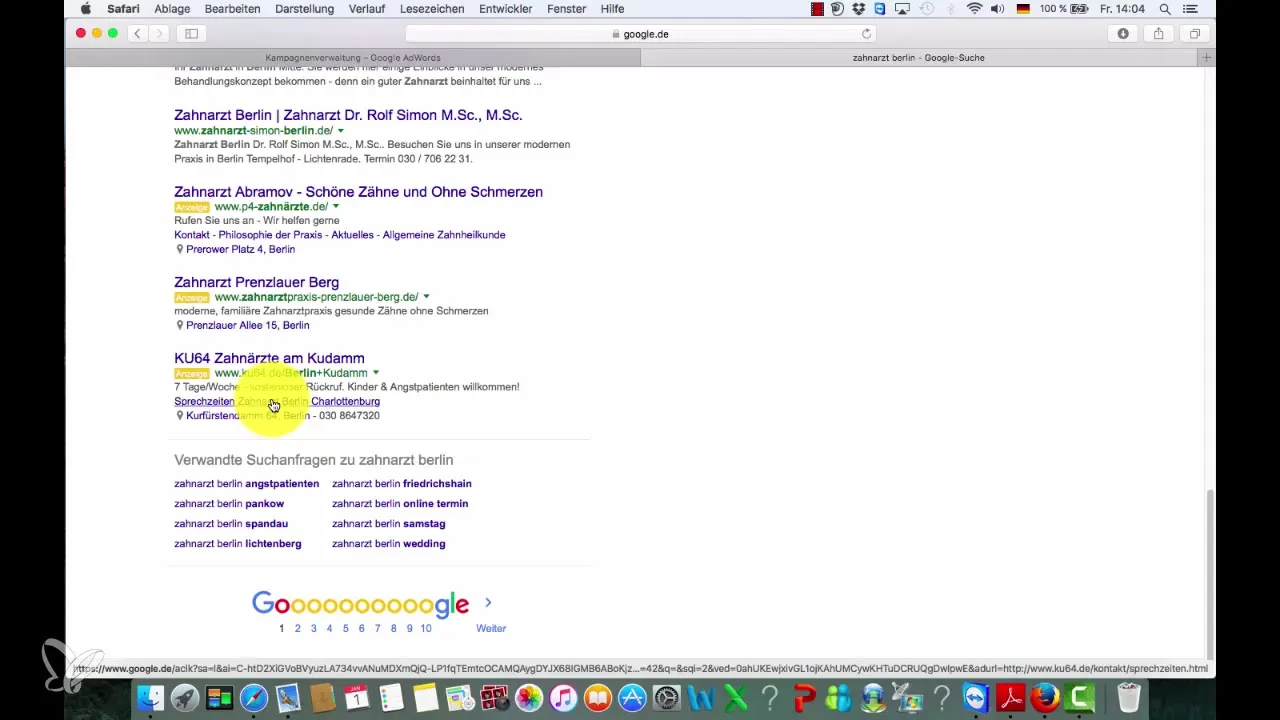Open Finder from the Dock
This screenshot has height=720, width=1280.
tap(150, 697)
